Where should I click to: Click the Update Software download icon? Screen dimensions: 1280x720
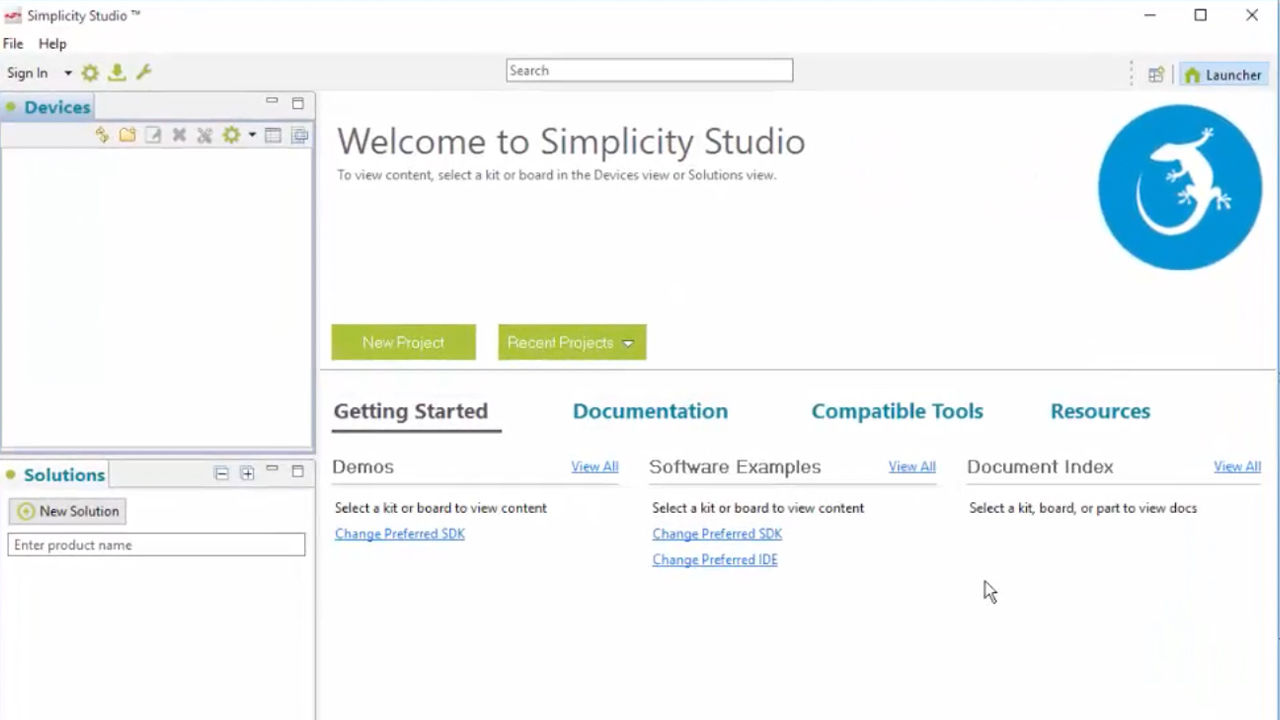pos(117,73)
